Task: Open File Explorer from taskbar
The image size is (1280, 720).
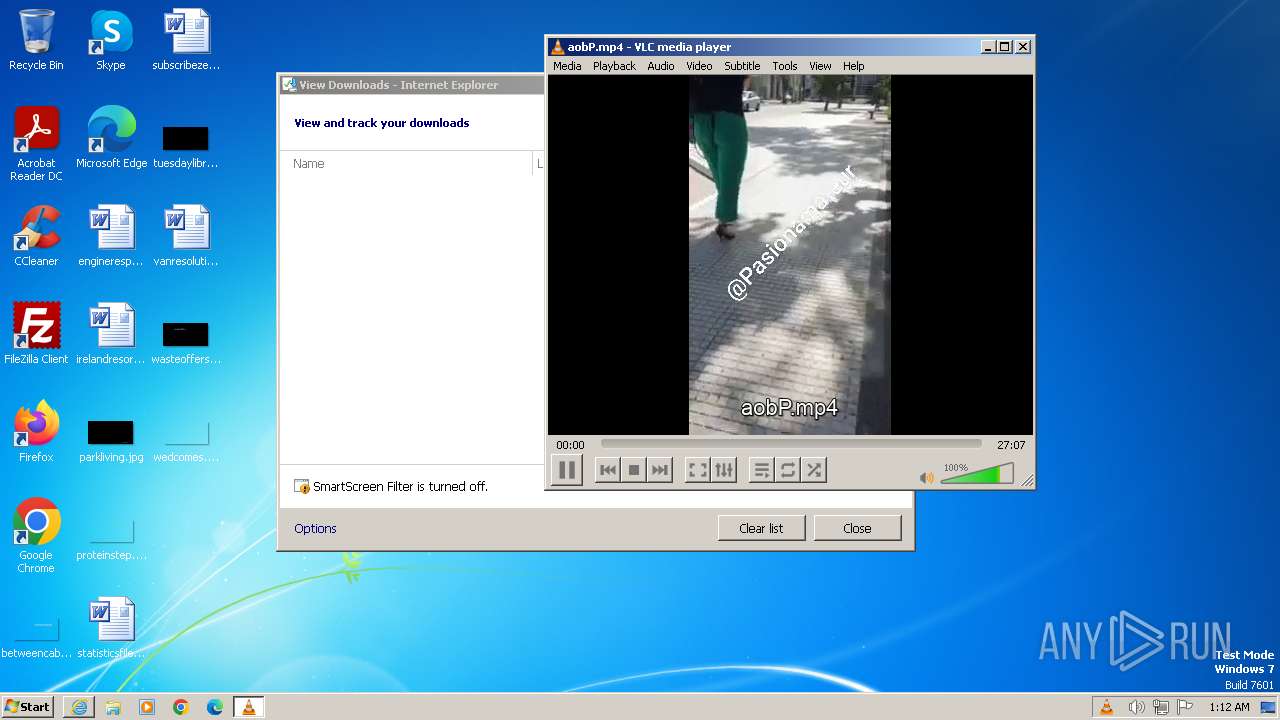Action: point(113,707)
